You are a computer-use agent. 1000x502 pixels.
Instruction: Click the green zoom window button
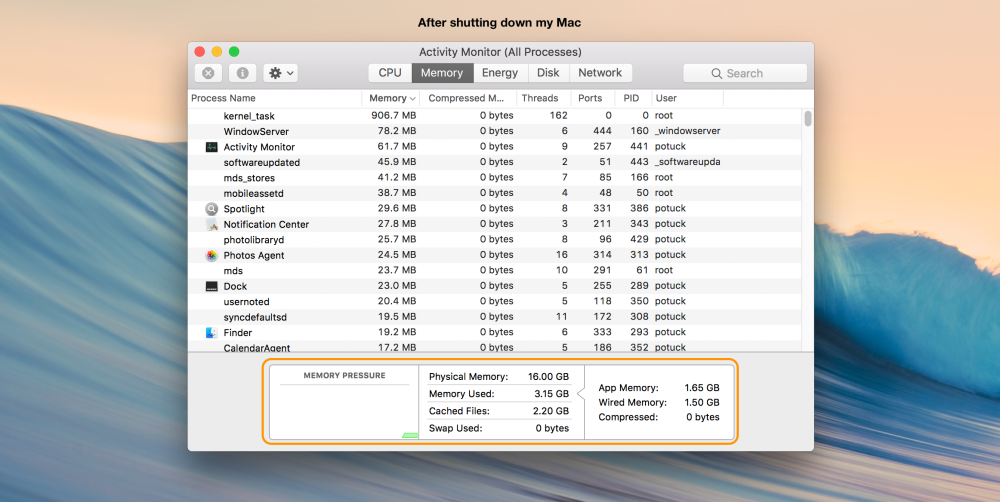(x=234, y=52)
